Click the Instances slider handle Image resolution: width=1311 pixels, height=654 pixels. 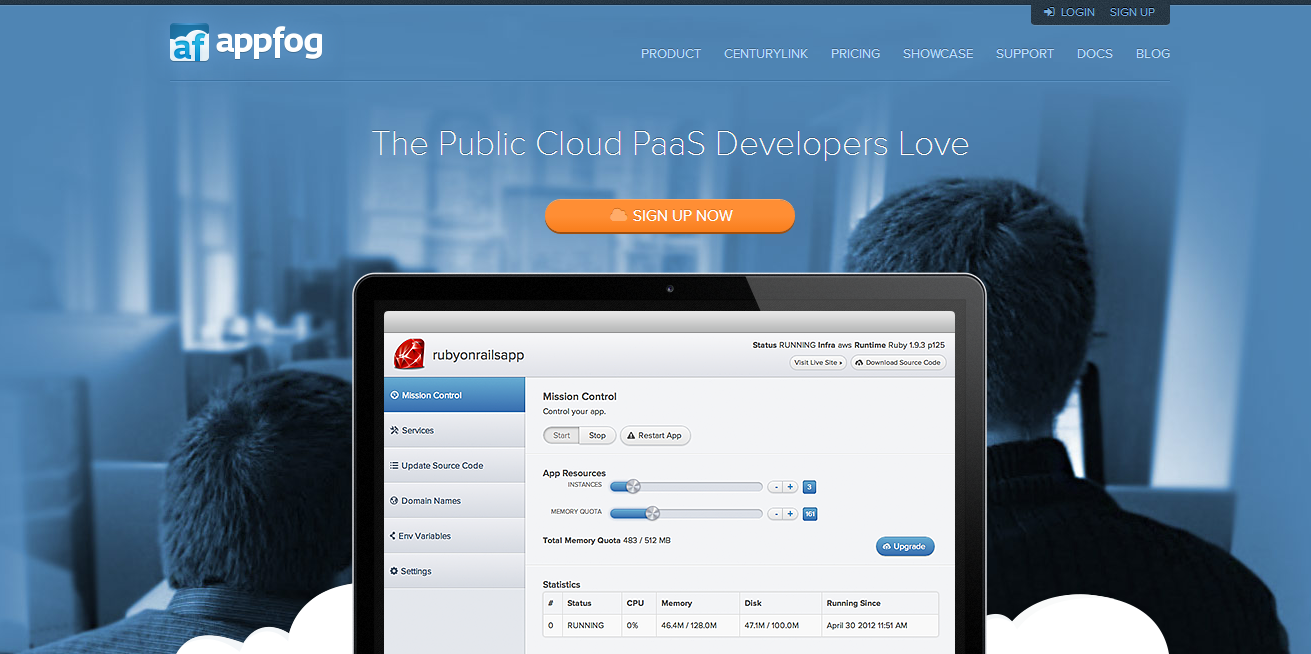click(x=632, y=487)
